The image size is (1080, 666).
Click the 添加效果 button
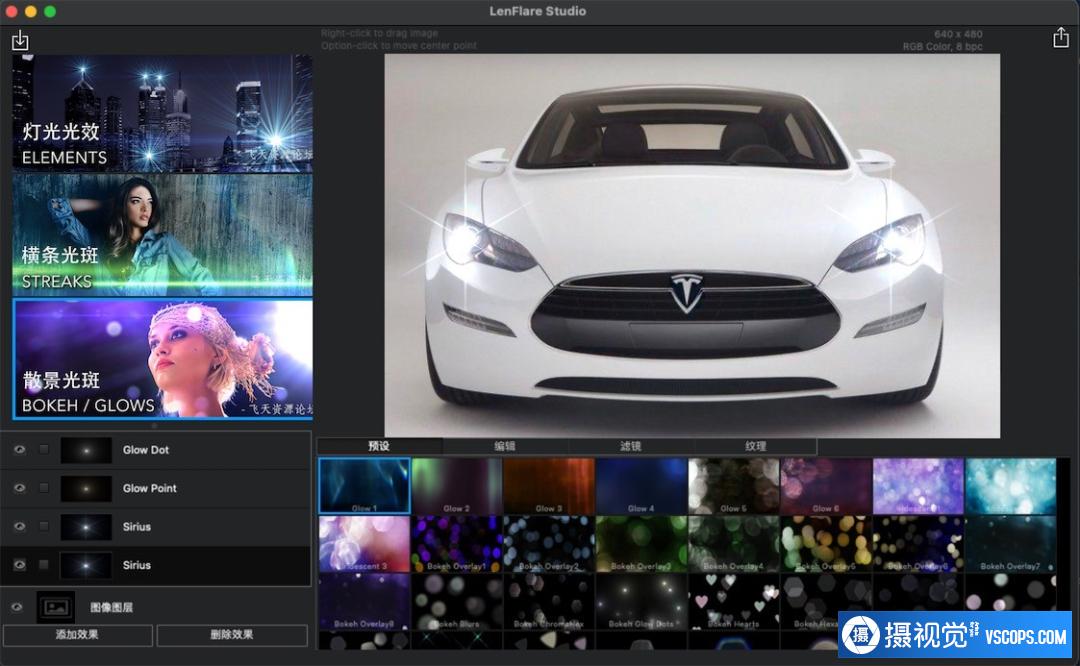[x=77, y=635]
